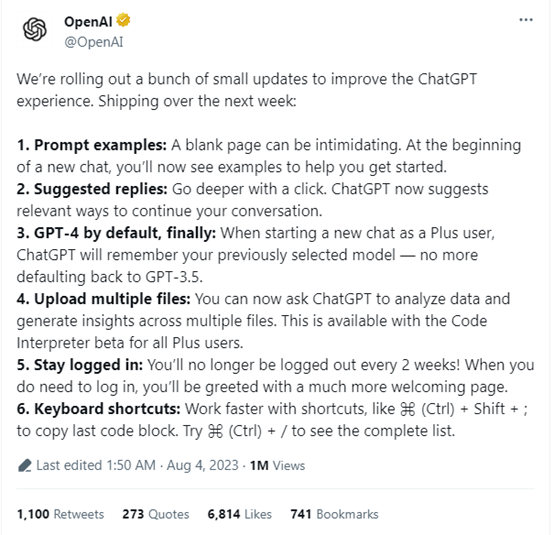Click the 'Upload multiple files' heading

104,299
